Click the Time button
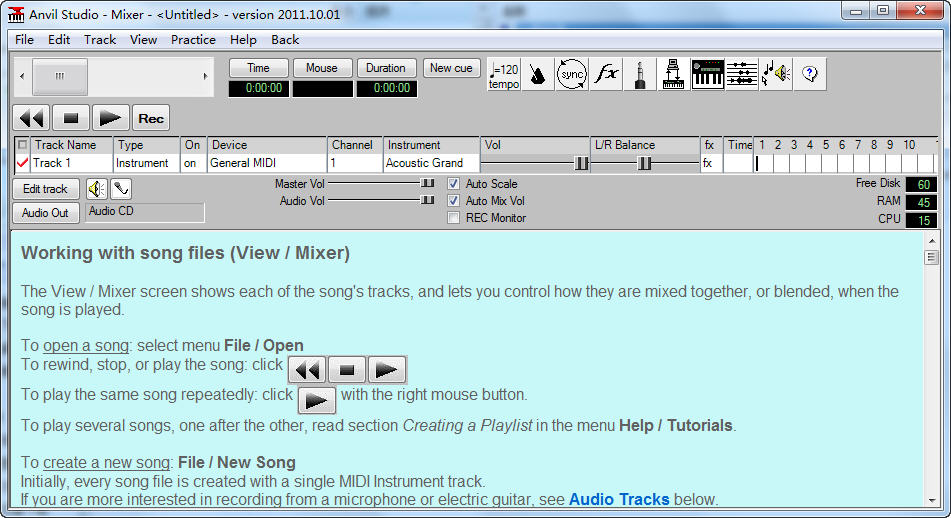Image resolution: width=951 pixels, height=518 pixels. [x=258, y=68]
